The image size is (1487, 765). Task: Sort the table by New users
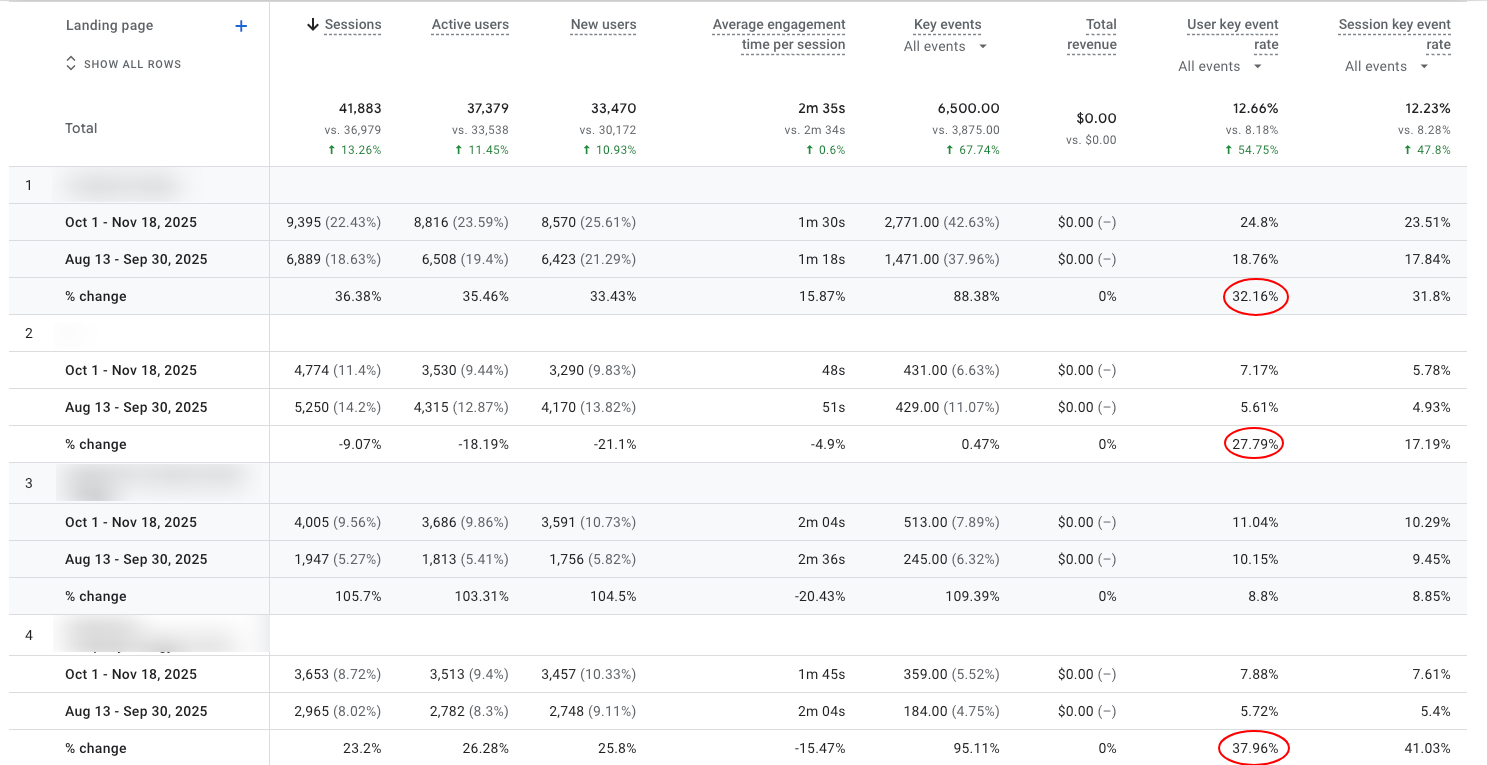[603, 24]
